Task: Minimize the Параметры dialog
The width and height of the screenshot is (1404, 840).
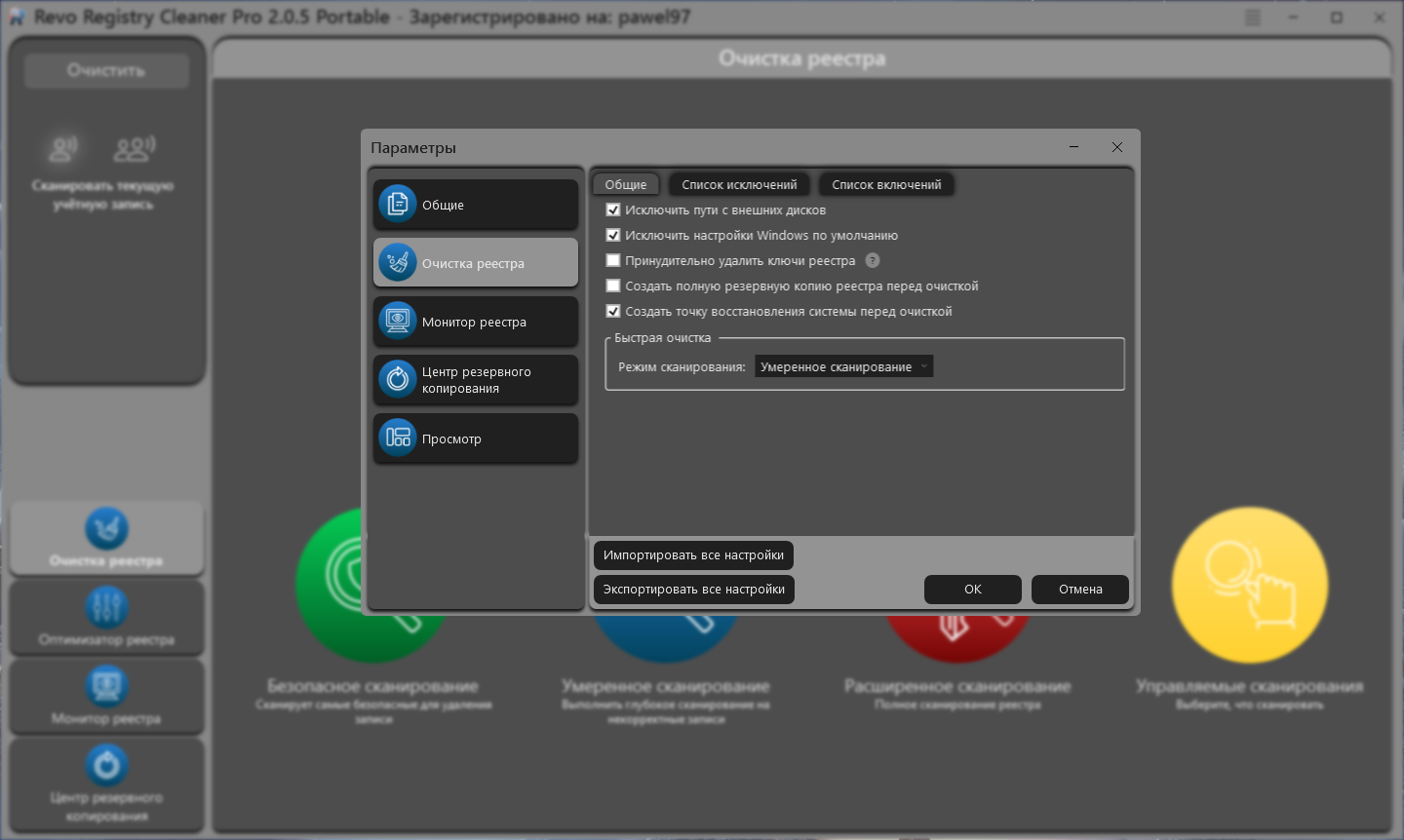Action: [x=1073, y=147]
